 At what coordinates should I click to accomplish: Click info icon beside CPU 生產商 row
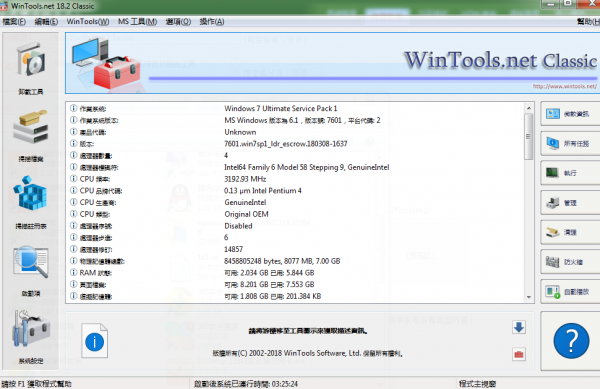click(x=73, y=202)
